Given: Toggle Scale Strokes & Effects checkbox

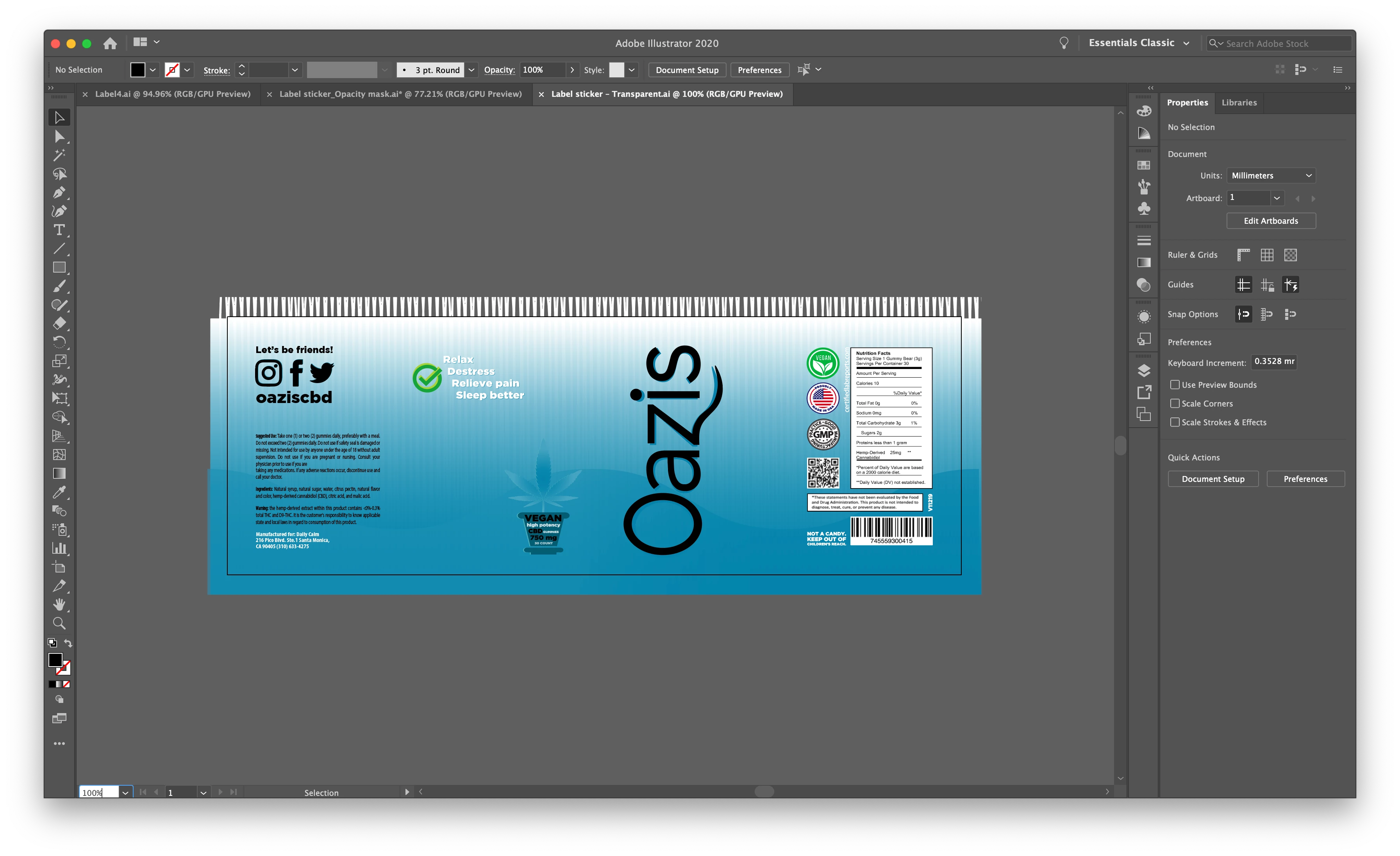Looking at the screenshot, I should point(1175,422).
